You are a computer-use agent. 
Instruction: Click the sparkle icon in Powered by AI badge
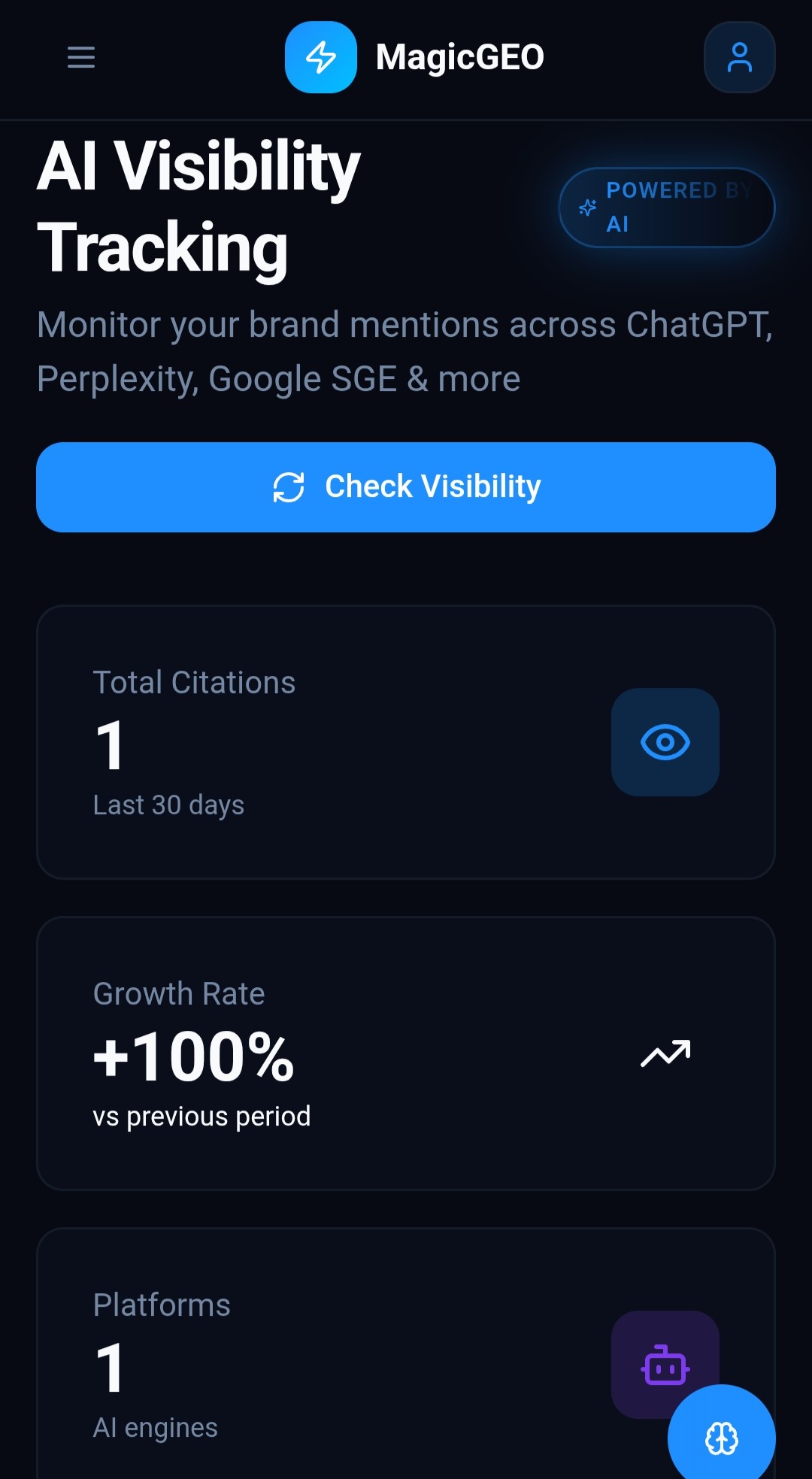[587, 208]
